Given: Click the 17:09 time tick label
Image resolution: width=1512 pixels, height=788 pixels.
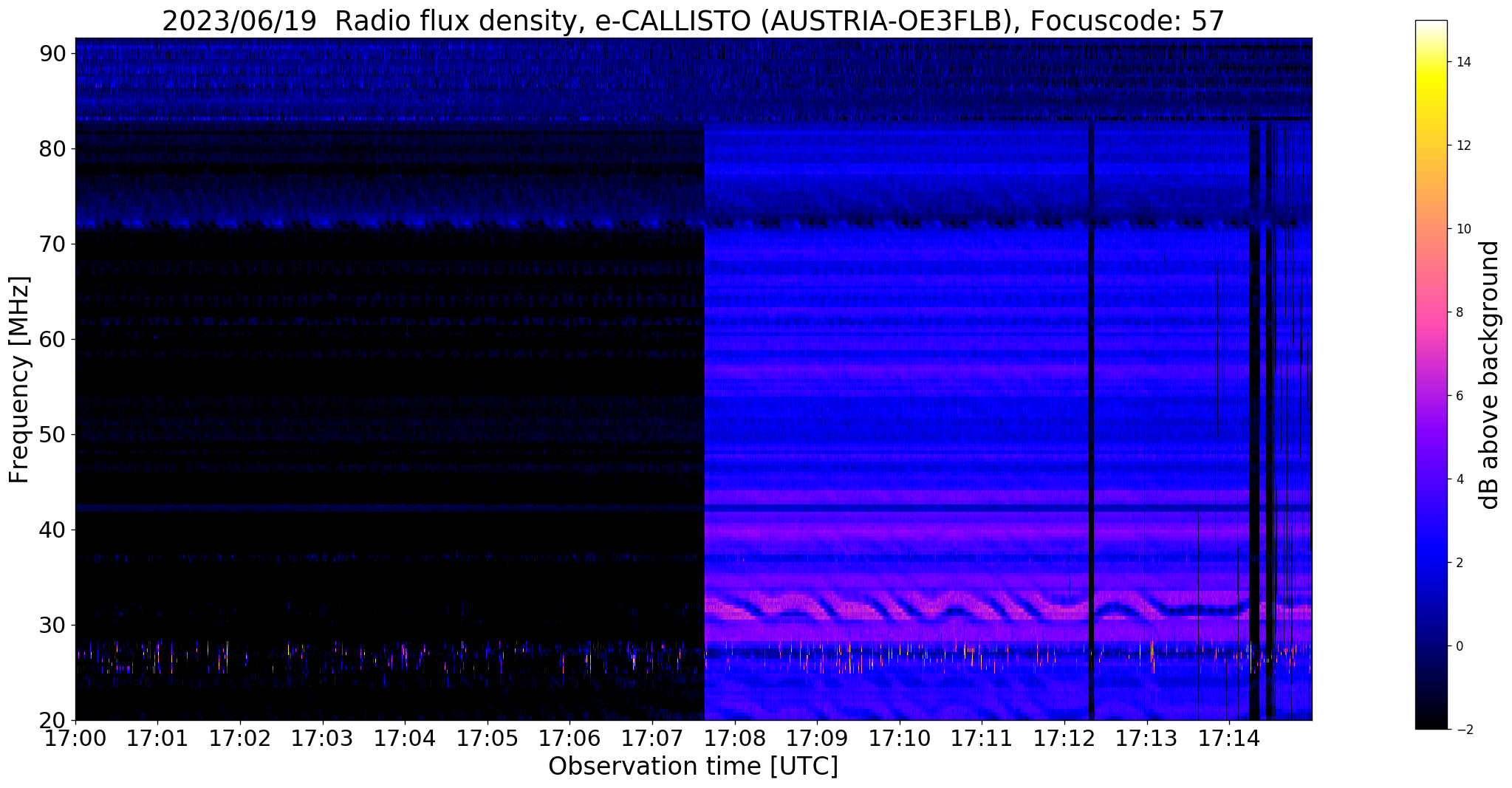Looking at the screenshot, I should [x=817, y=738].
